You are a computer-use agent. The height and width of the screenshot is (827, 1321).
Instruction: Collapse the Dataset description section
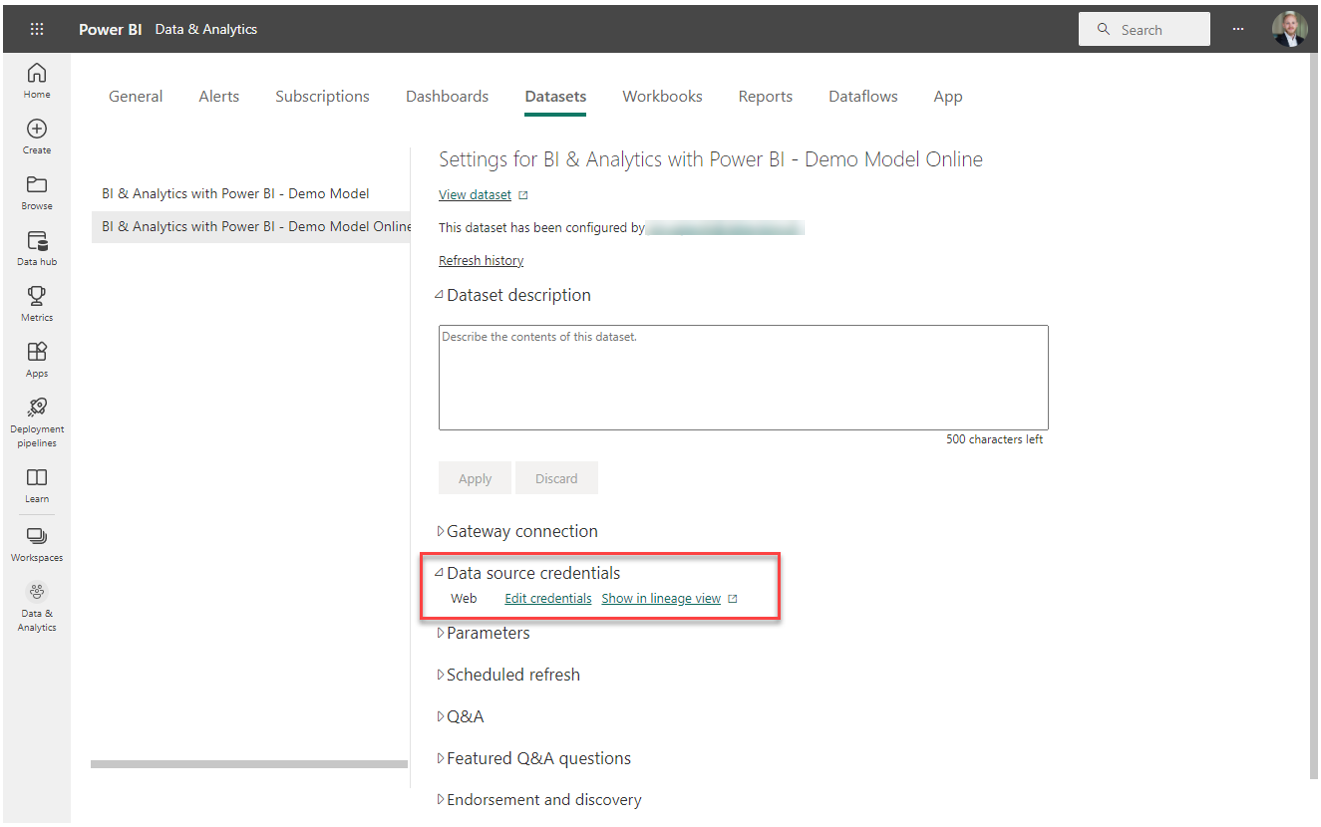(x=513, y=295)
